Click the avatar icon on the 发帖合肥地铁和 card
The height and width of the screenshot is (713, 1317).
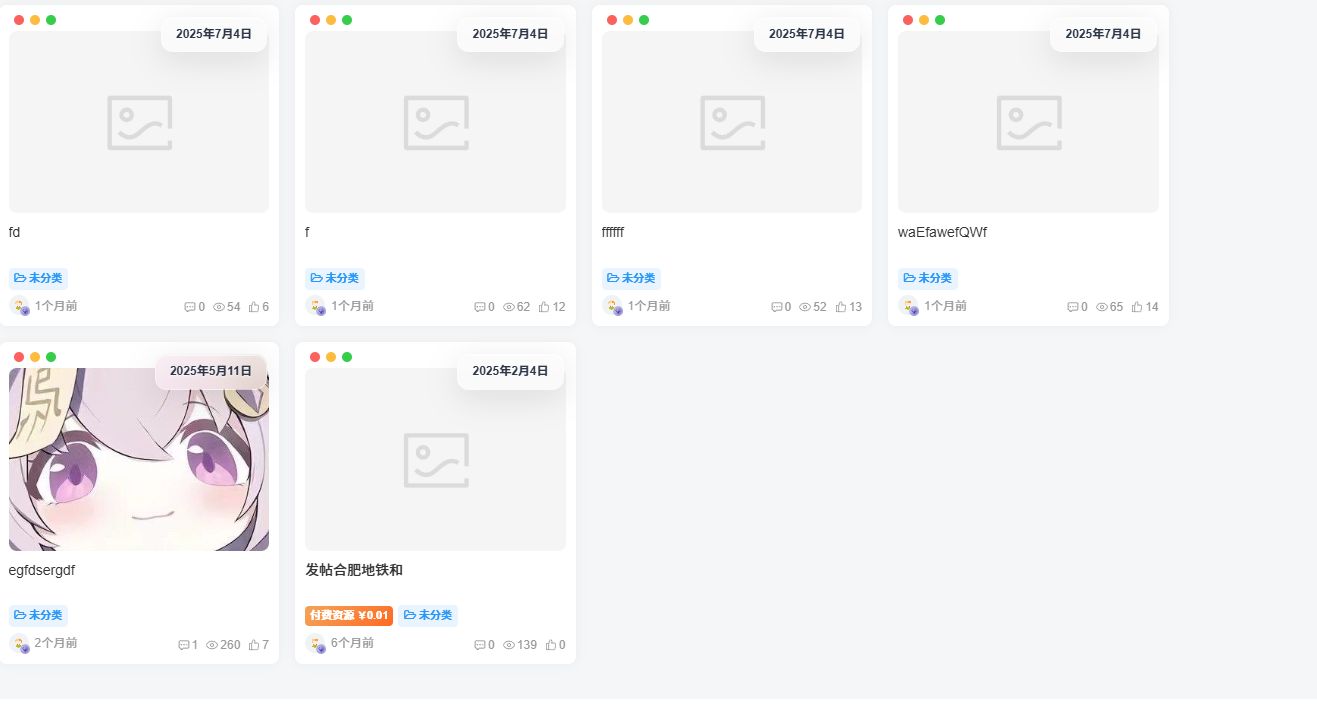(x=314, y=645)
